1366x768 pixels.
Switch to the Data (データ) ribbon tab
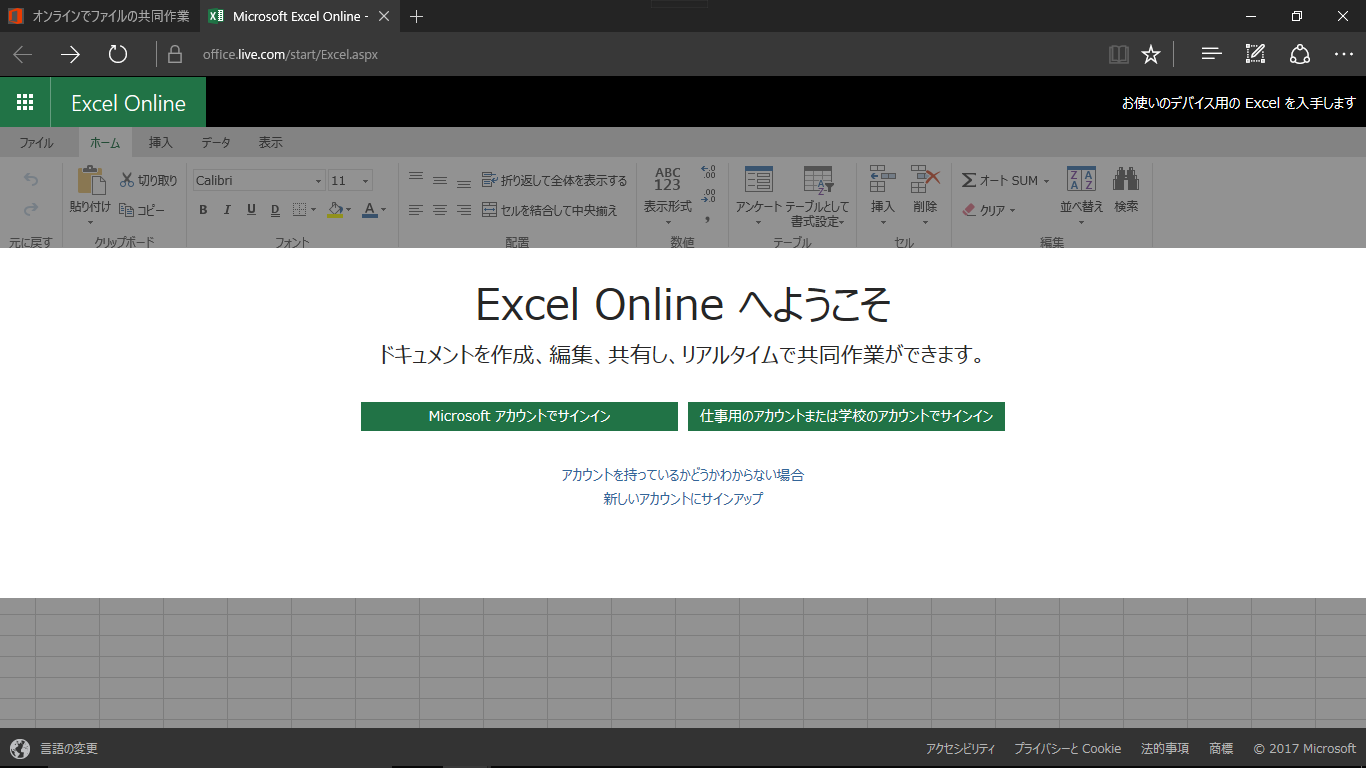pyautogui.click(x=216, y=142)
